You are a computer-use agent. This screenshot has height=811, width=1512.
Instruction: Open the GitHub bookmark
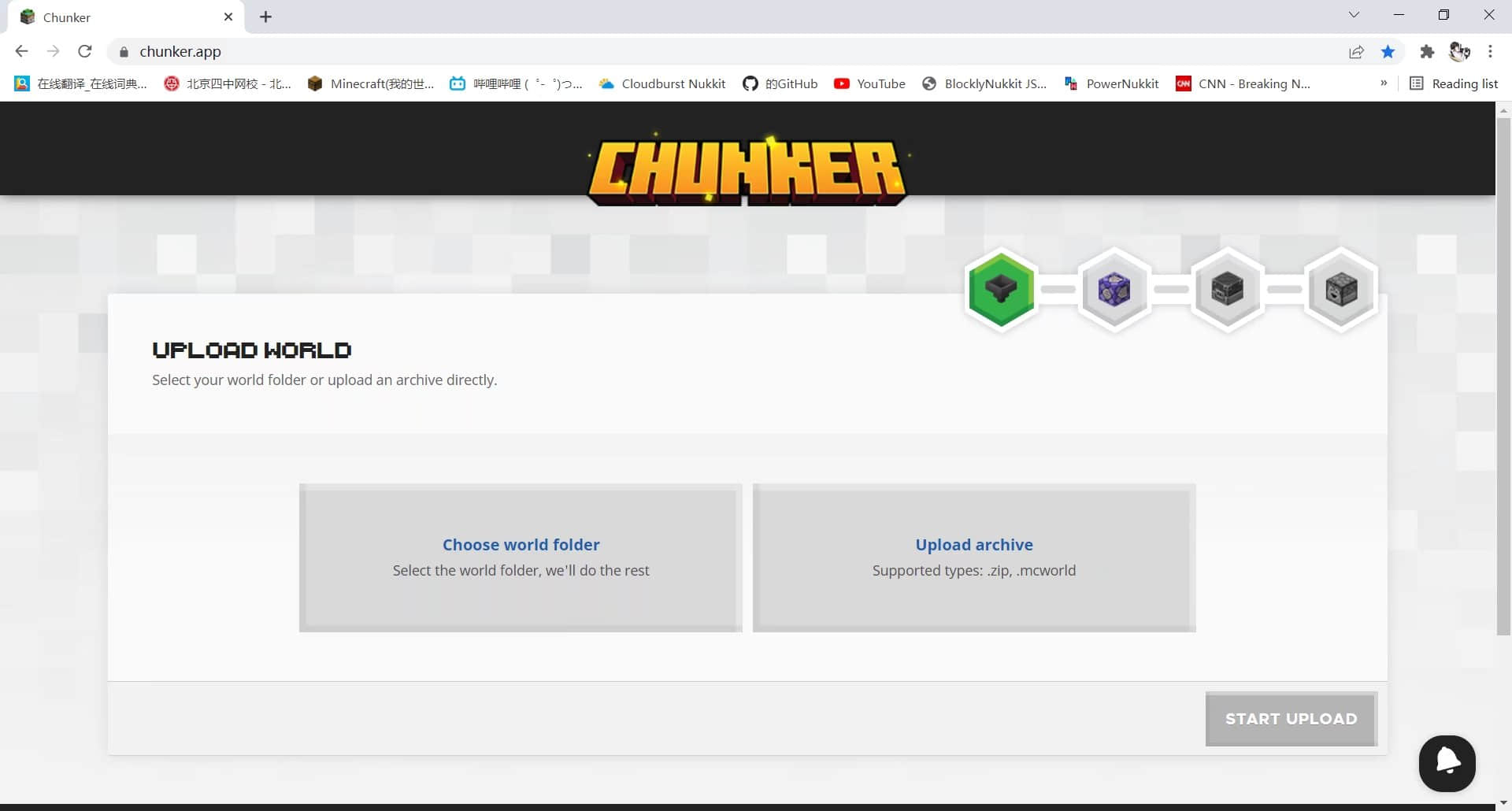click(780, 83)
